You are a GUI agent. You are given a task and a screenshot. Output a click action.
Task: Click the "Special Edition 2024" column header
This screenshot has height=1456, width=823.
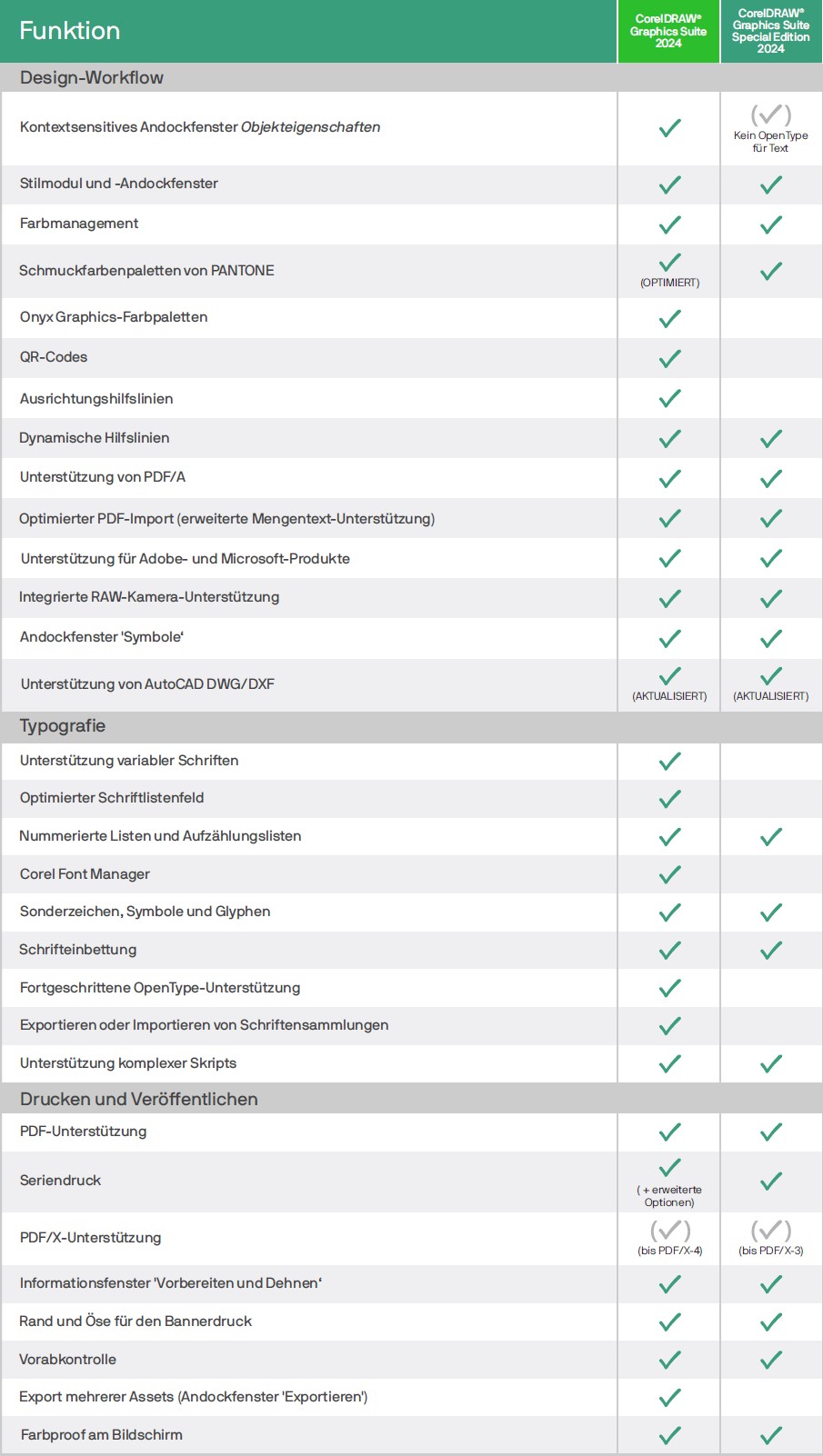[x=770, y=31]
